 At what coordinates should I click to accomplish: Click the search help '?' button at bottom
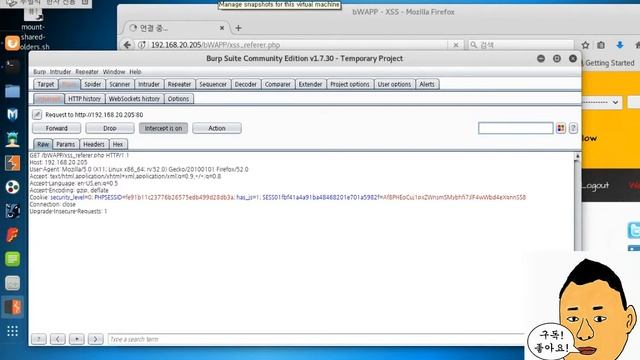coord(39,339)
